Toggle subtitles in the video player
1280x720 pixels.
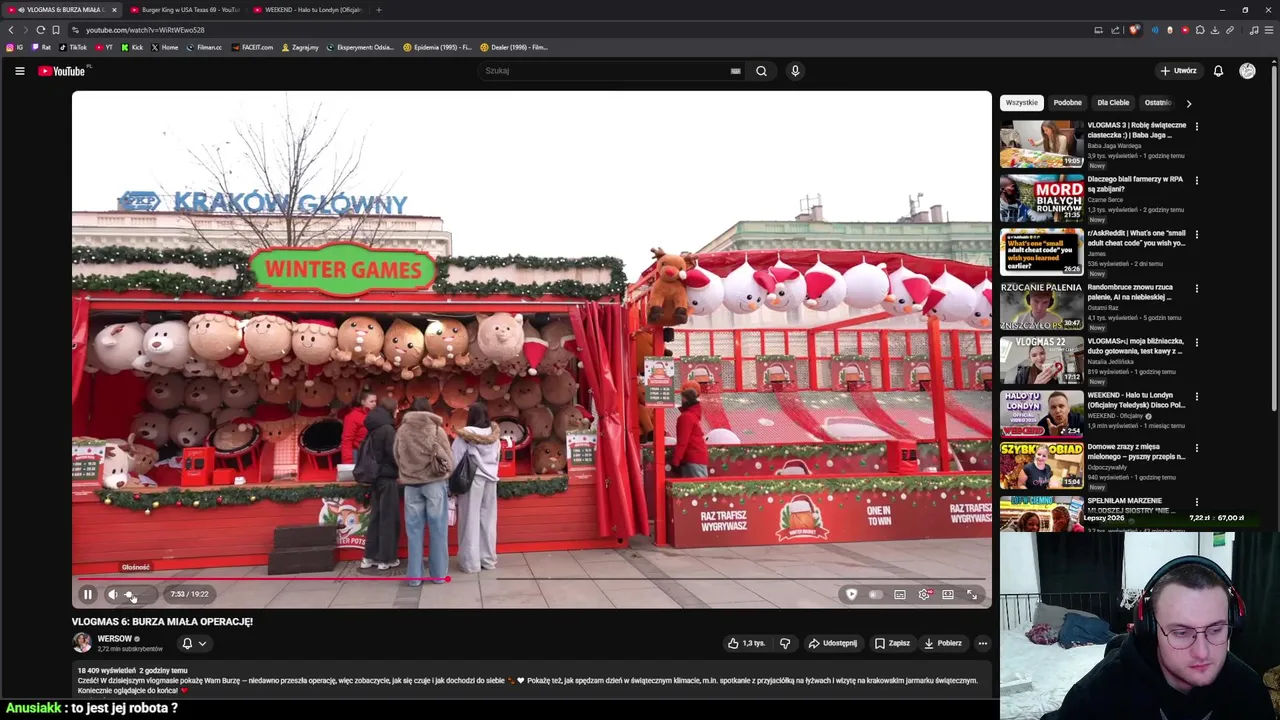click(x=900, y=594)
